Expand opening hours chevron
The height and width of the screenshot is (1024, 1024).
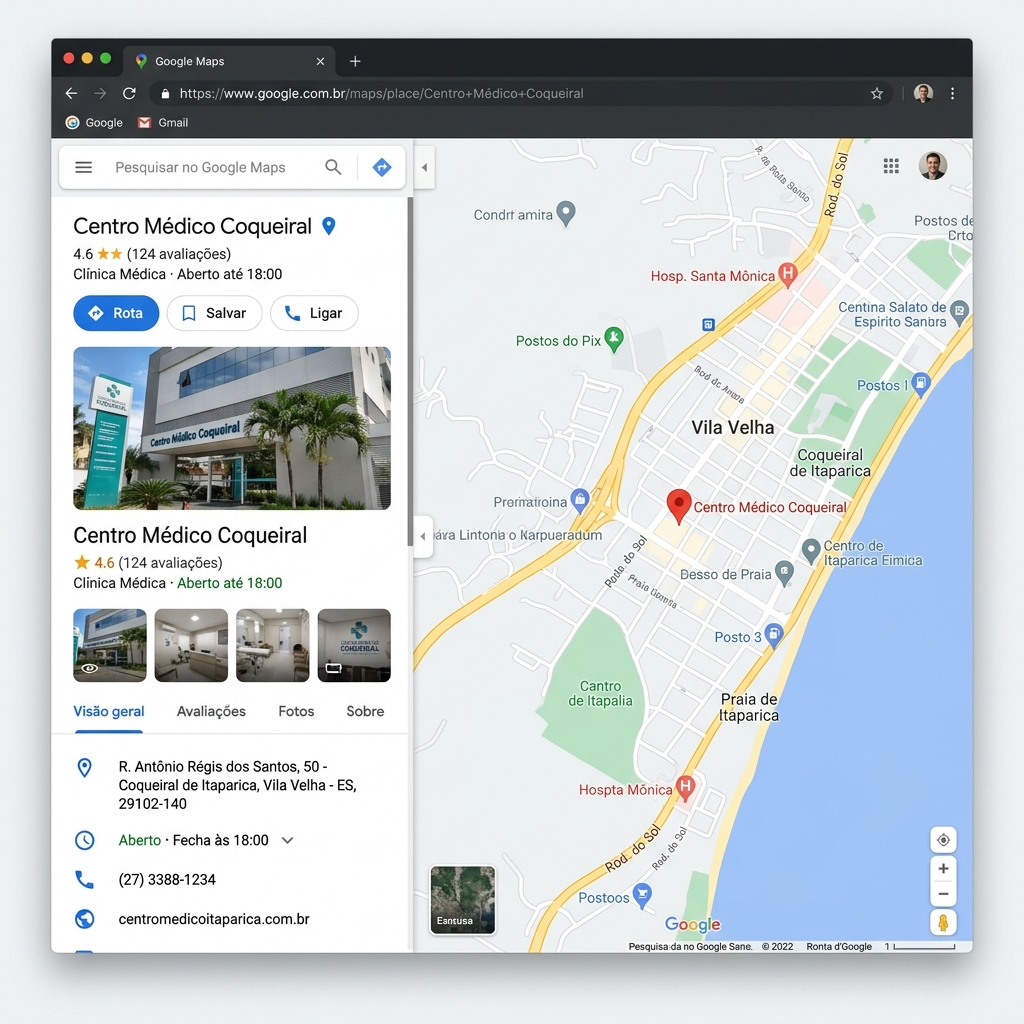287,840
